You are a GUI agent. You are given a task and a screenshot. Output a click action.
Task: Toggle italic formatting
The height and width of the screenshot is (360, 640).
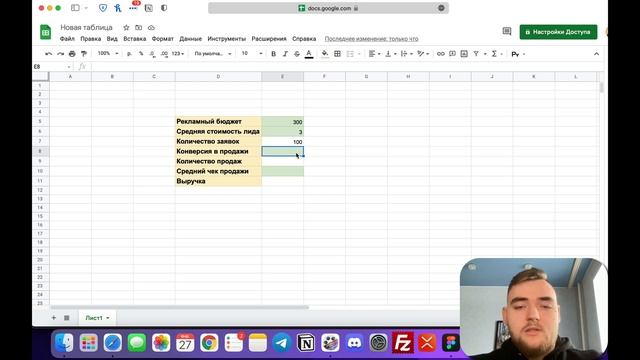tap(285, 53)
